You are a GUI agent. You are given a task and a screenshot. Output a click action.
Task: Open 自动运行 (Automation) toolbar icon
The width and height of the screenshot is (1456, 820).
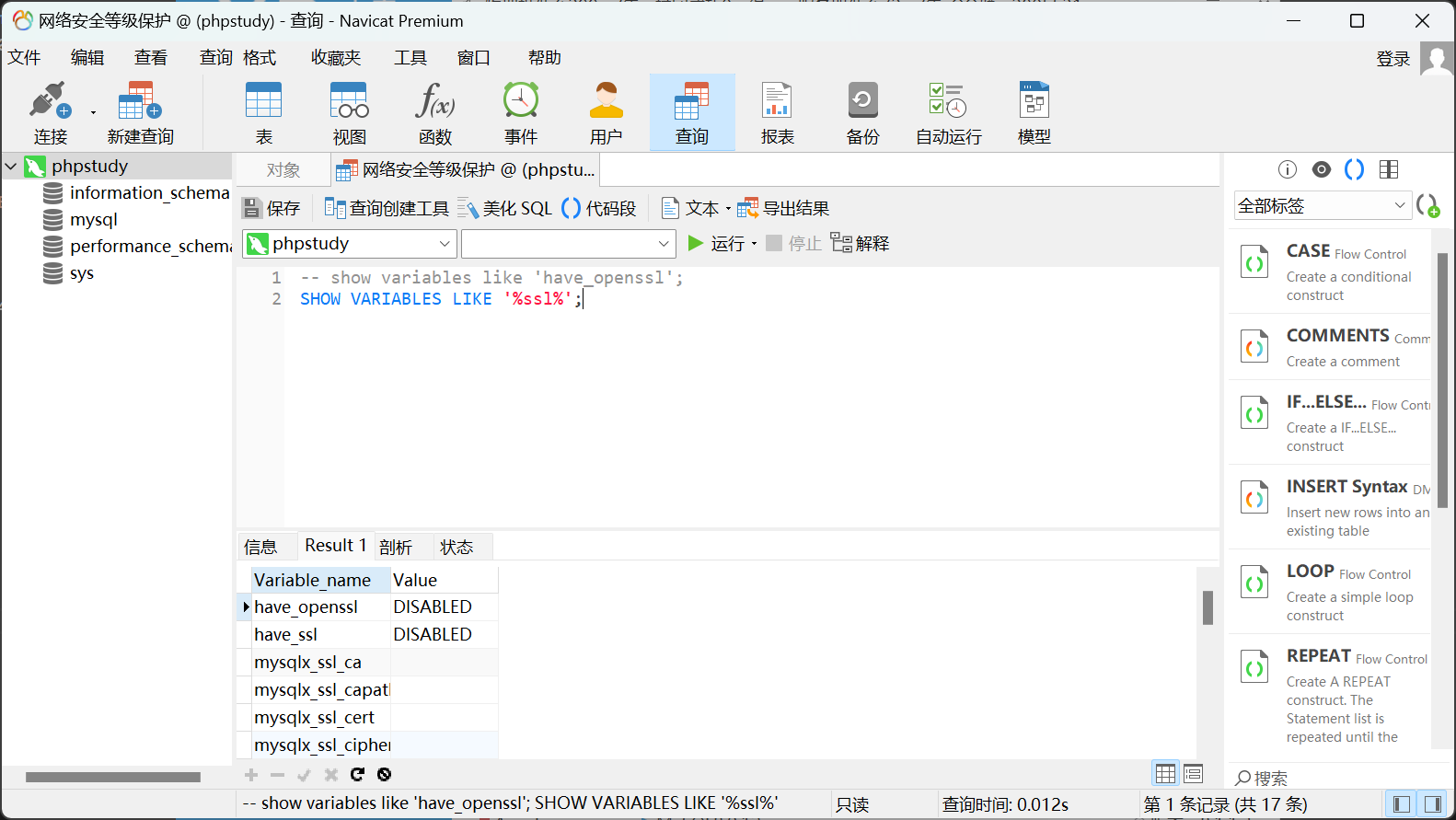click(x=948, y=112)
